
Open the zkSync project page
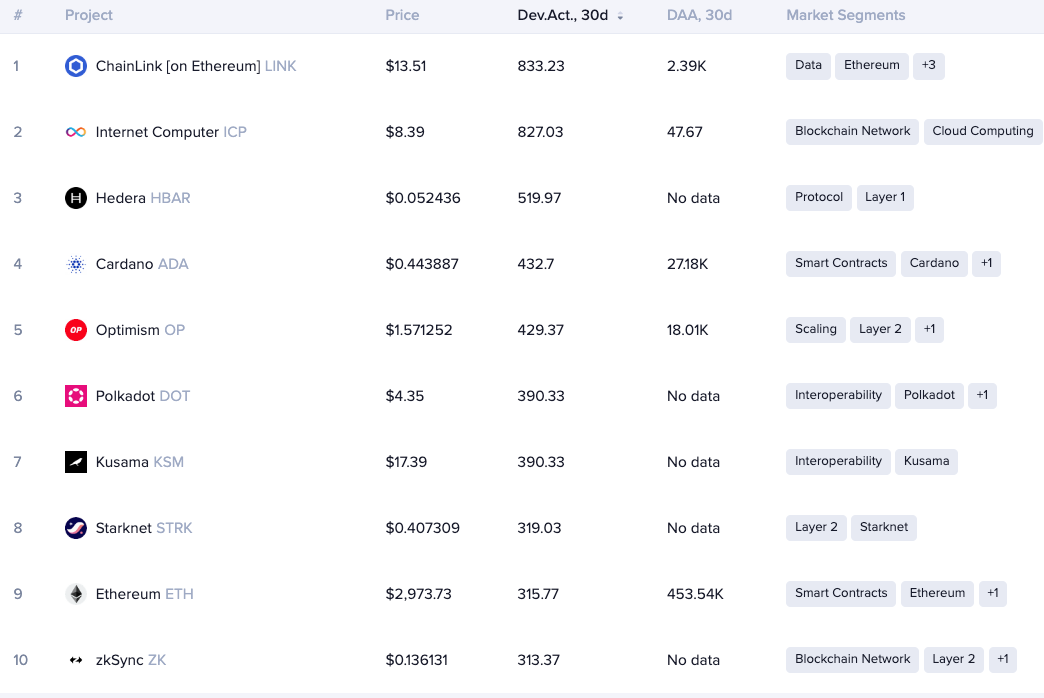(x=131, y=660)
